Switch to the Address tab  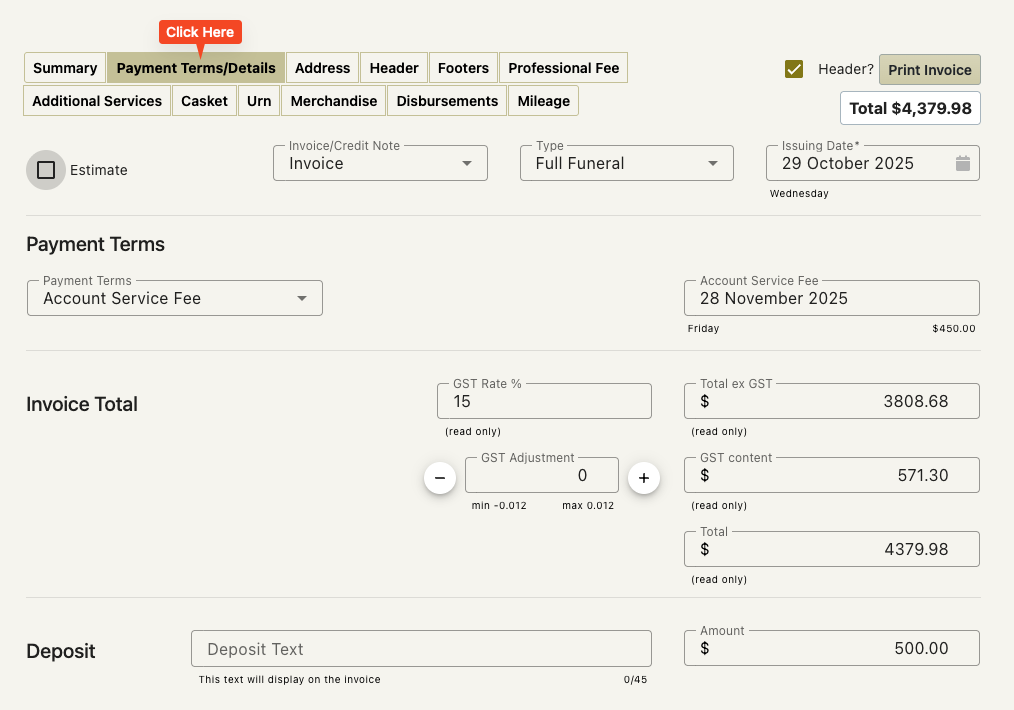coord(322,68)
